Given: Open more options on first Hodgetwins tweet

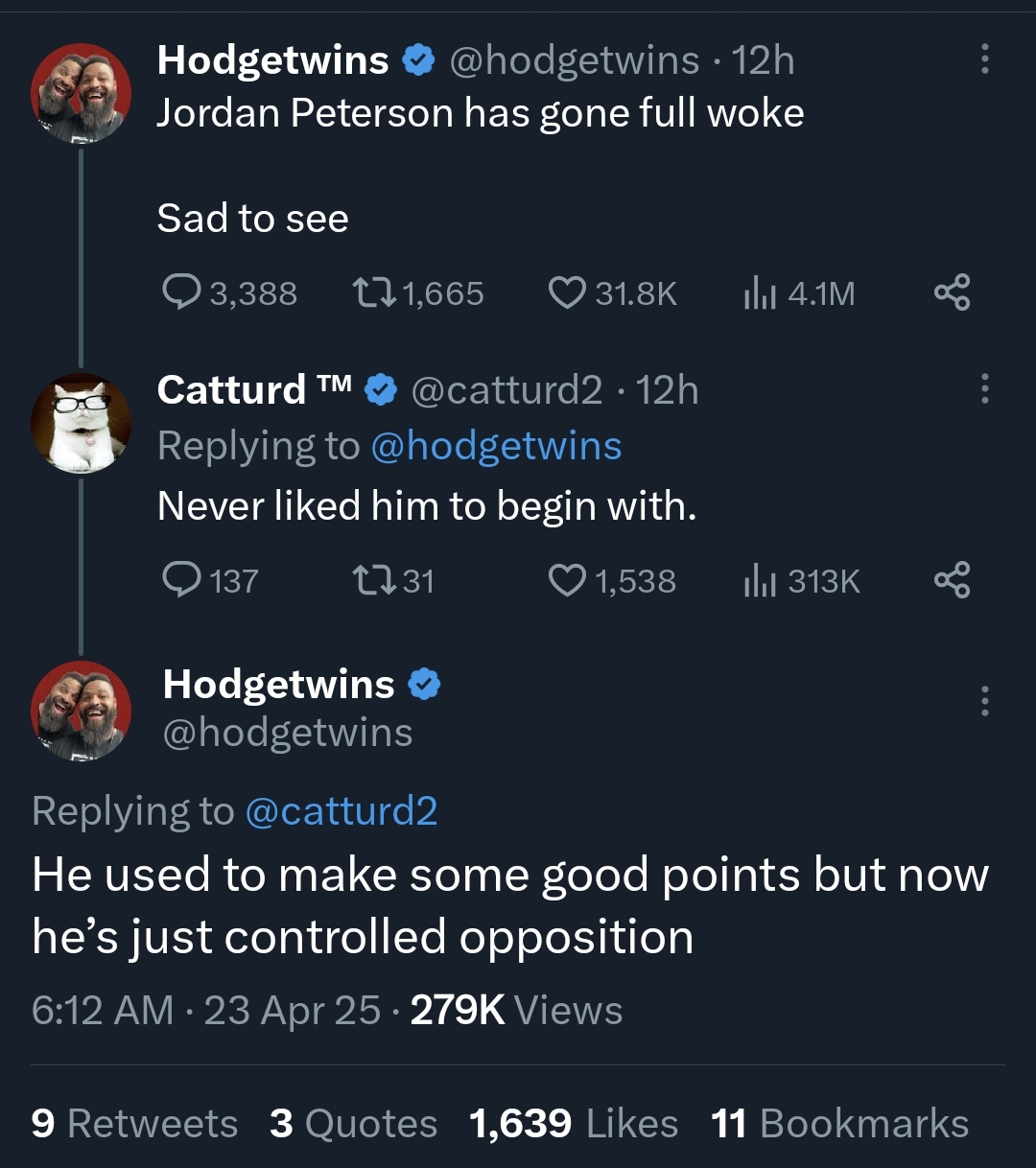Looking at the screenshot, I should (x=984, y=59).
